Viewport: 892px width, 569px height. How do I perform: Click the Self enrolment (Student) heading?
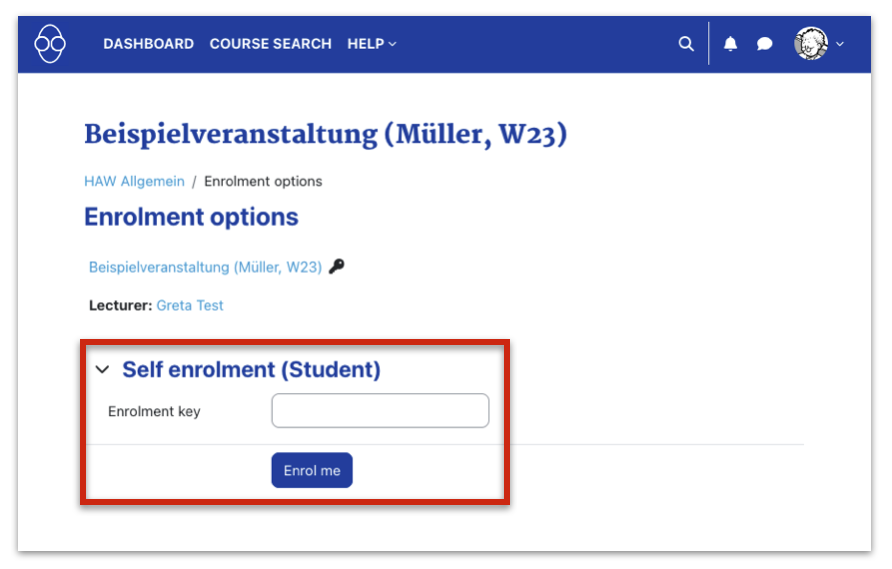coord(251,370)
